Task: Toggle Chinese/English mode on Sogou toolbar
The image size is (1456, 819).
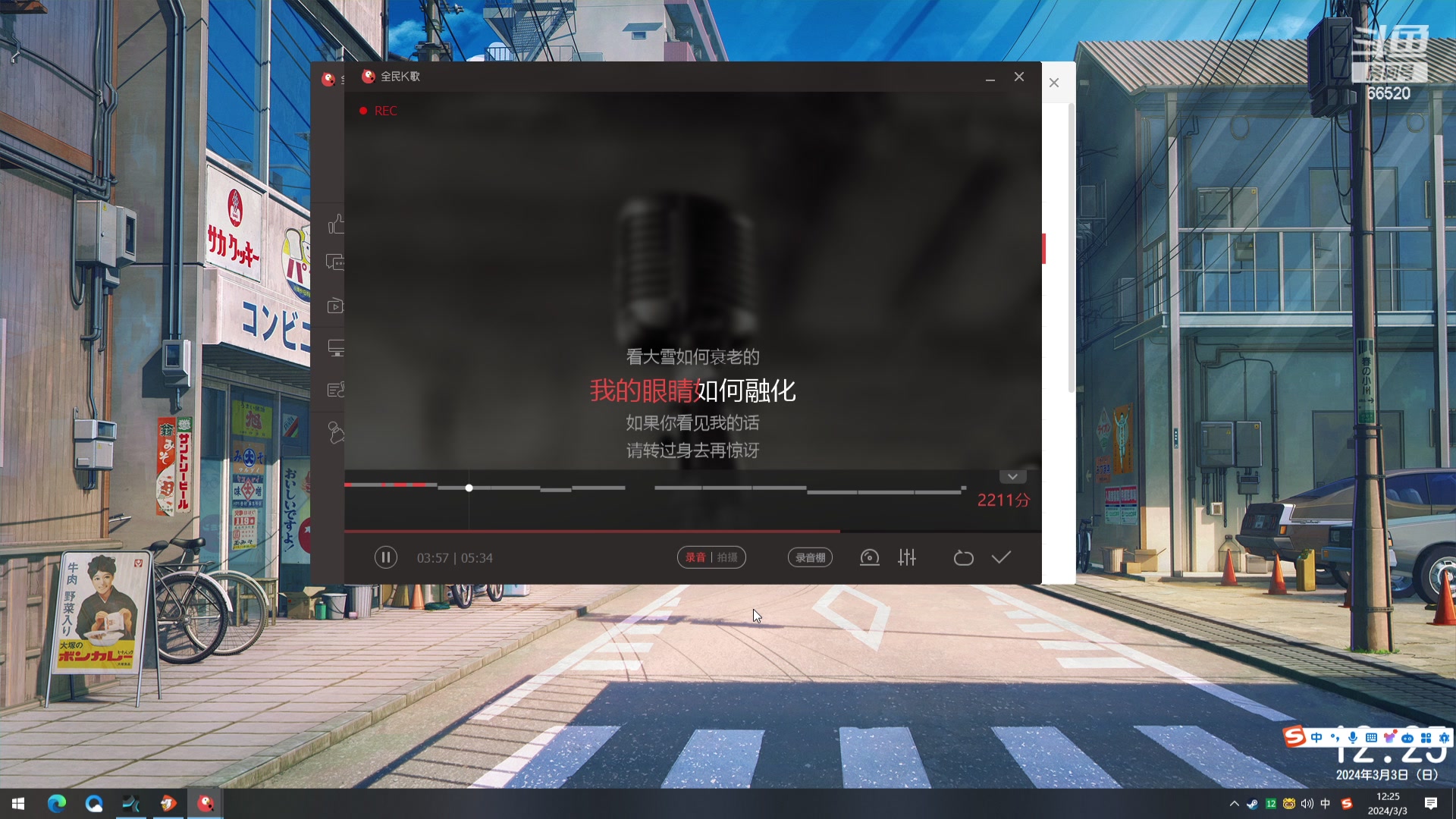Action: pos(1316,738)
